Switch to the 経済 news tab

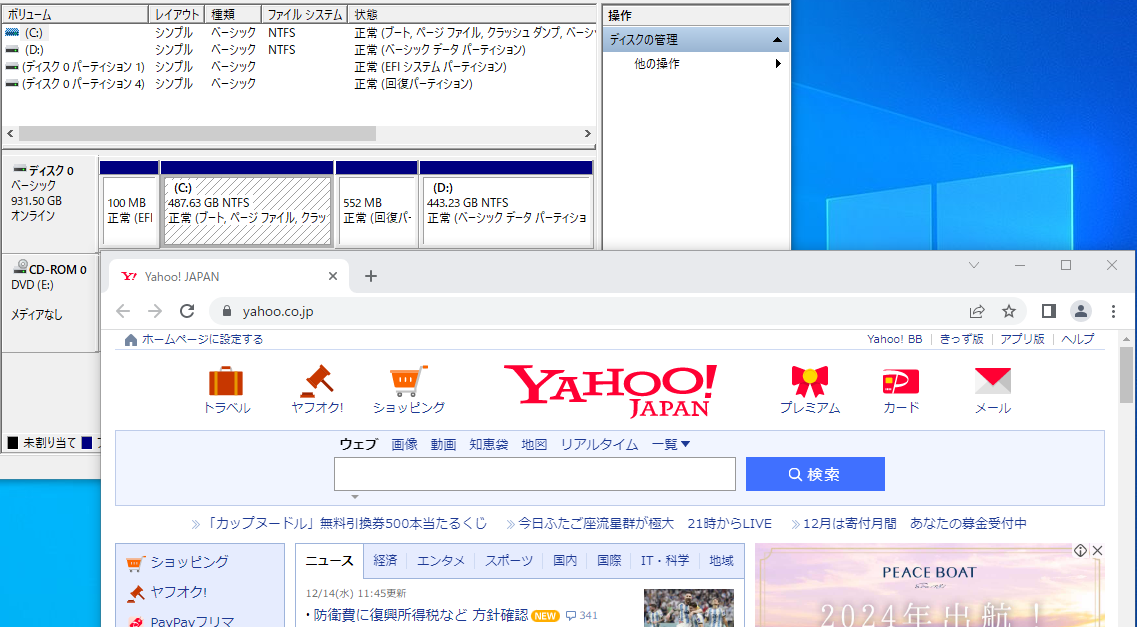click(x=385, y=560)
